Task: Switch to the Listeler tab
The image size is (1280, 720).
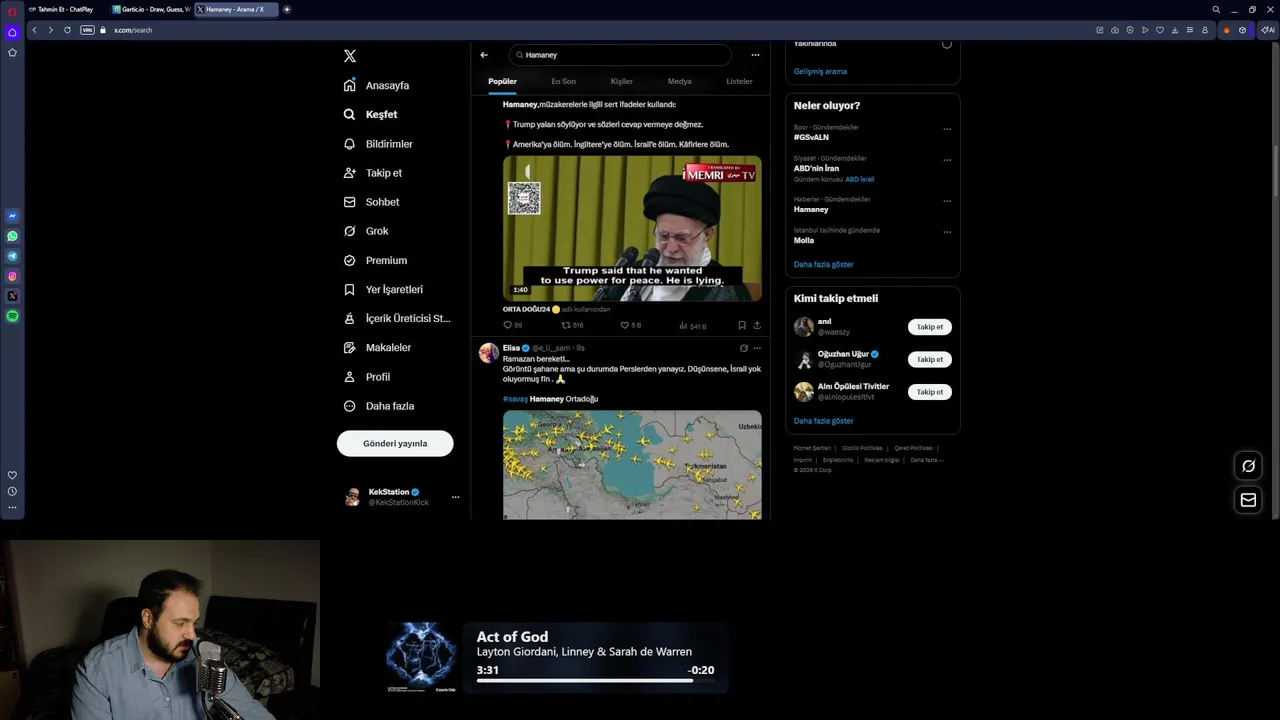Action: 739,81
